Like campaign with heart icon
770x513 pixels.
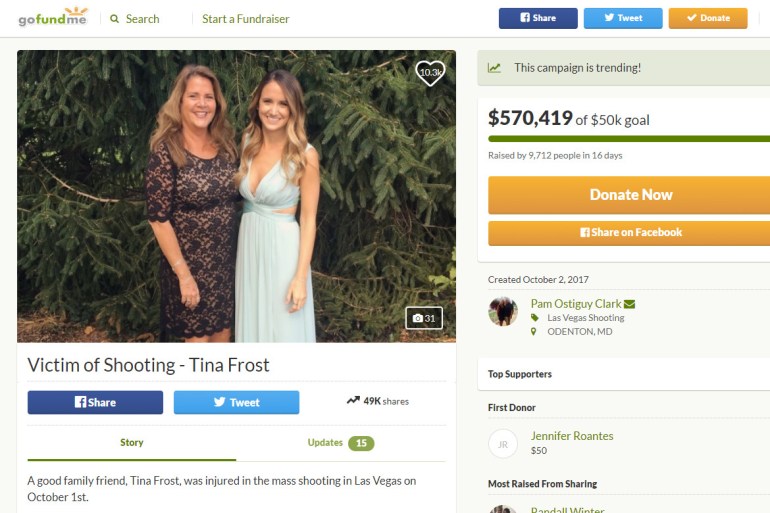pos(430,73)
